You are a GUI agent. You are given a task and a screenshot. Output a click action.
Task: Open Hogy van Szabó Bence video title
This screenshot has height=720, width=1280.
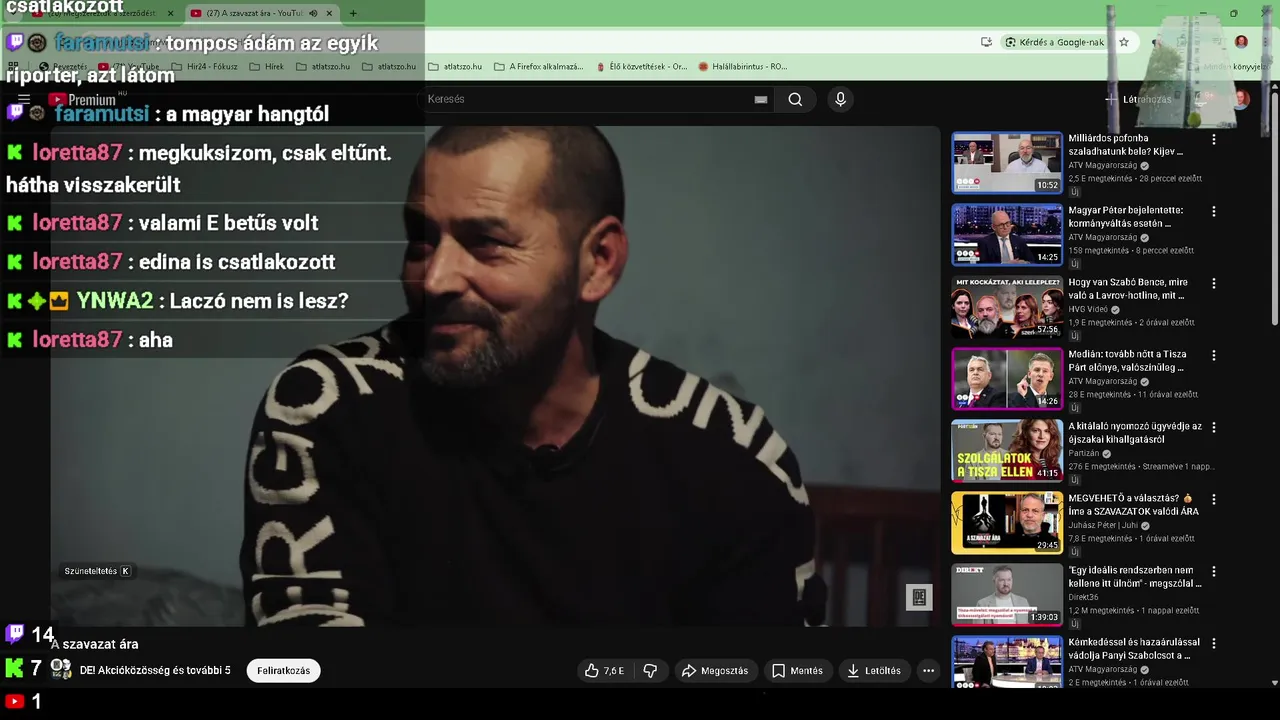[x=1128, y=289]
